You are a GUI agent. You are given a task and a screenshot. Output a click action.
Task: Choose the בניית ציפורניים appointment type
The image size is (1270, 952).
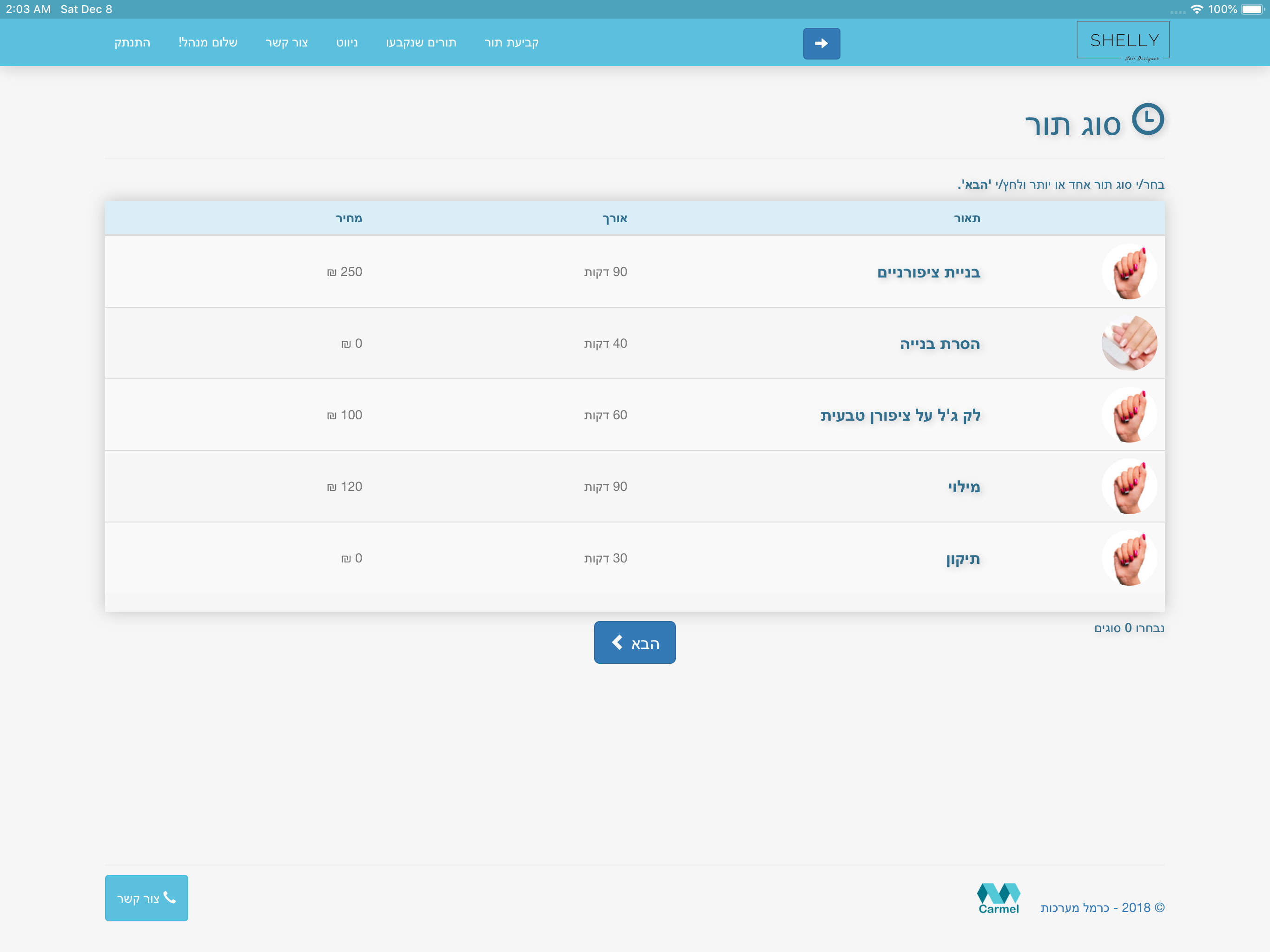(928, 272)
